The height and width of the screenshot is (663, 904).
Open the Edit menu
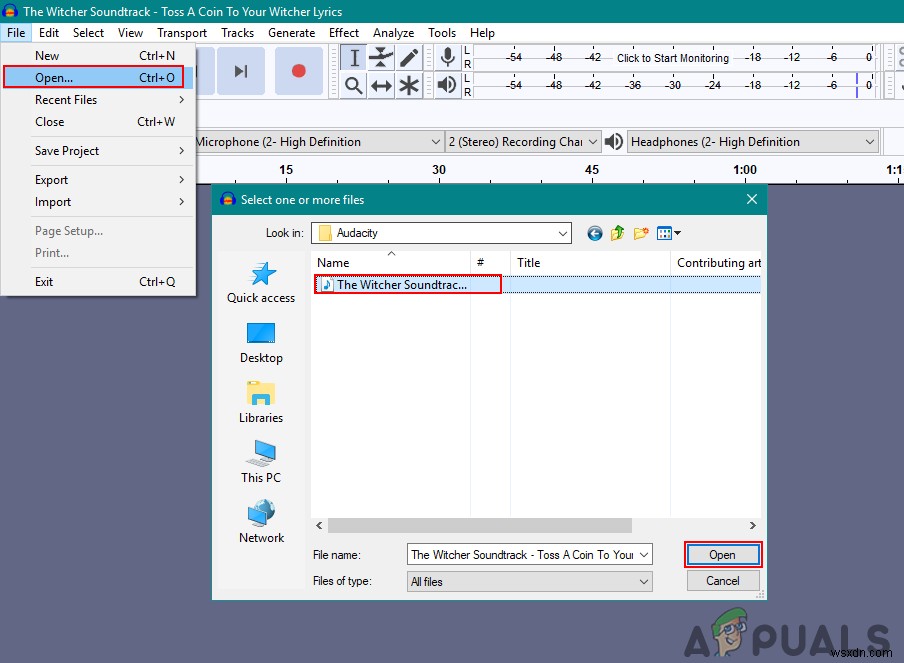coord(49,33)
